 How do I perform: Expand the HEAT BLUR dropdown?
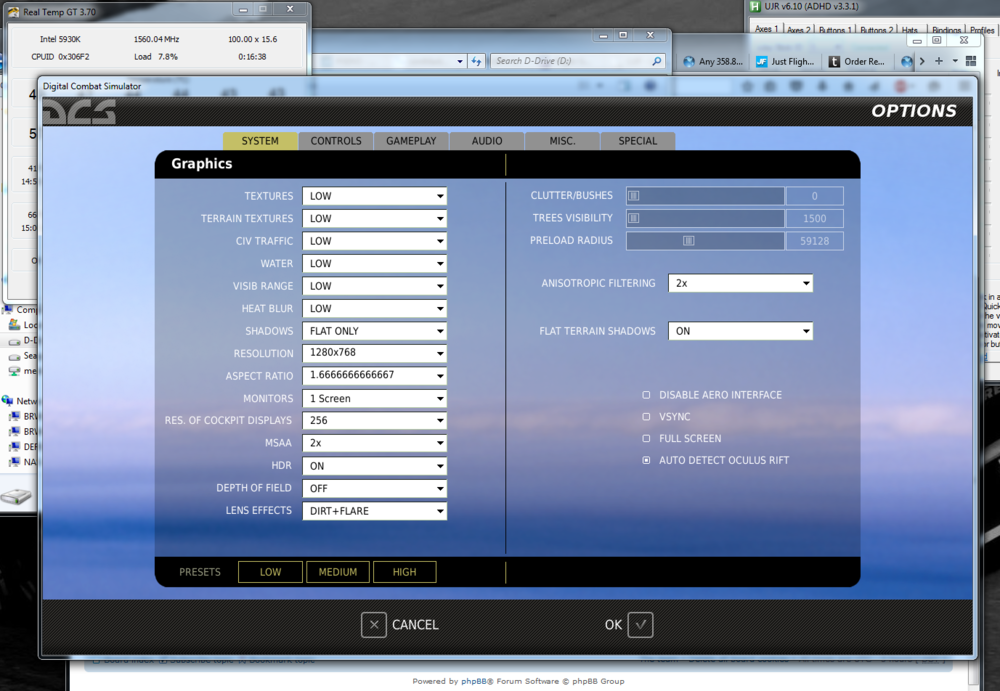point(374,308)
